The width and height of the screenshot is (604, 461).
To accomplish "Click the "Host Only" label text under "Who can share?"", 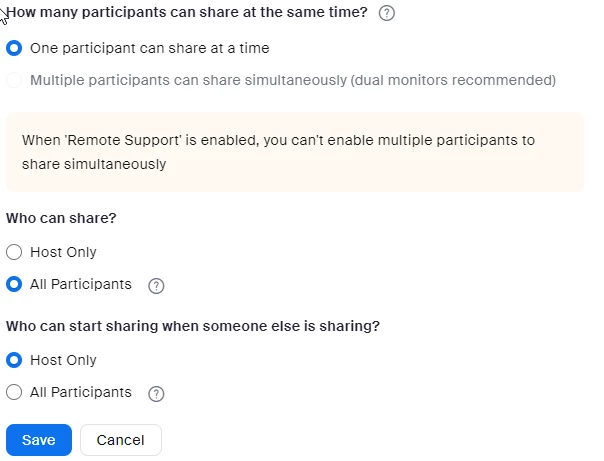I will [63, 253].
